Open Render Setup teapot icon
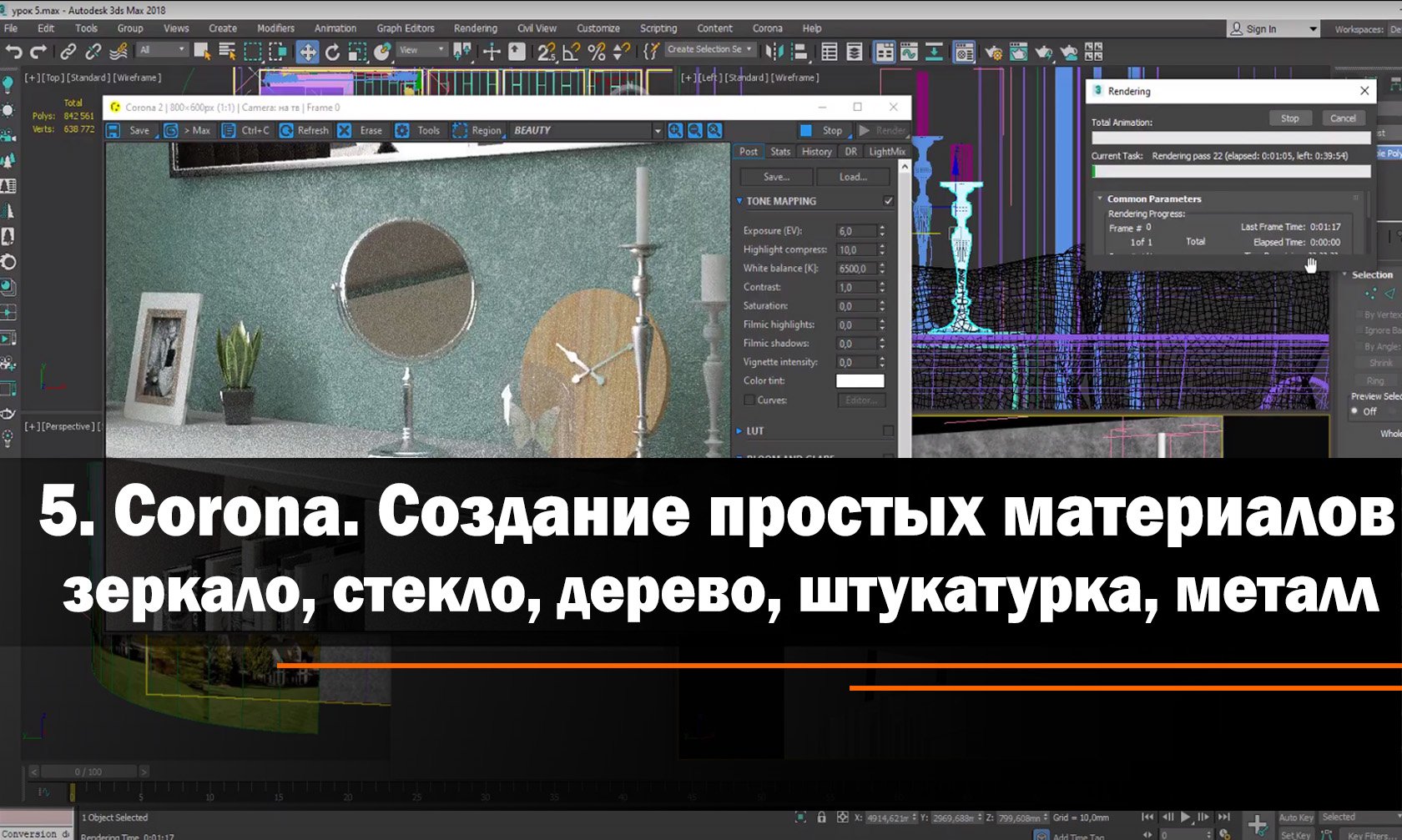Screen dimensions: 1402x840 [993, 52]
